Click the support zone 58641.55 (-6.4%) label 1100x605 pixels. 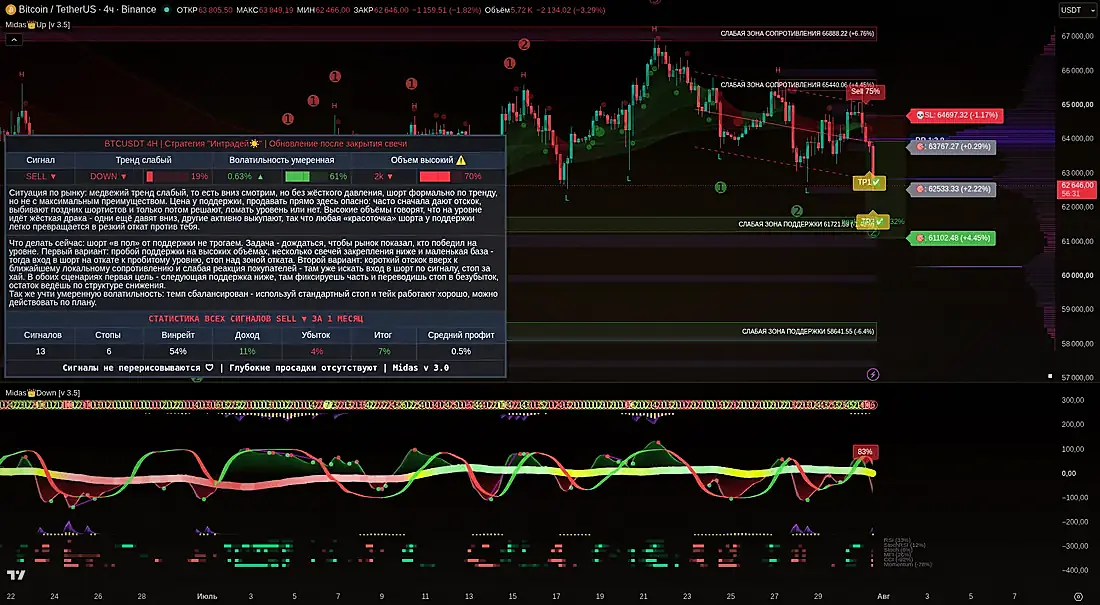[x=808, y=331]
